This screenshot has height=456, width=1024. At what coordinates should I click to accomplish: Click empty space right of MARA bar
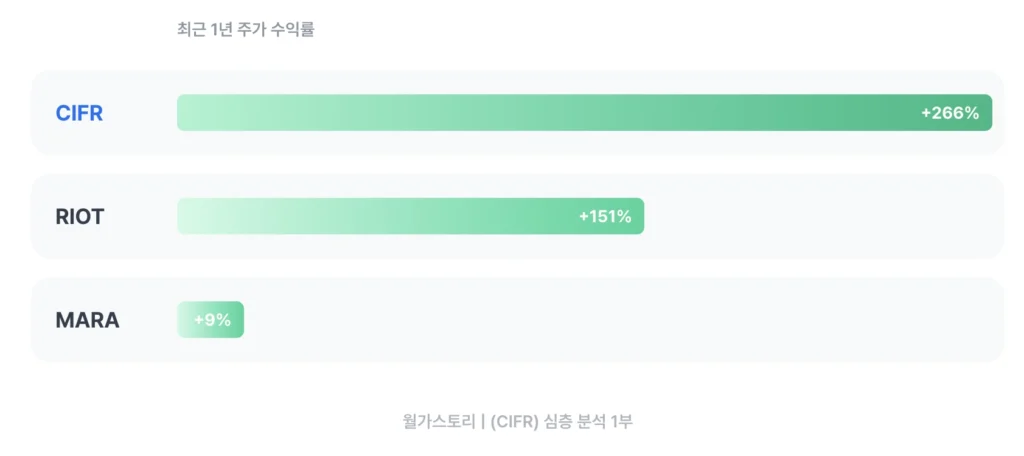(x=620, y=320)
